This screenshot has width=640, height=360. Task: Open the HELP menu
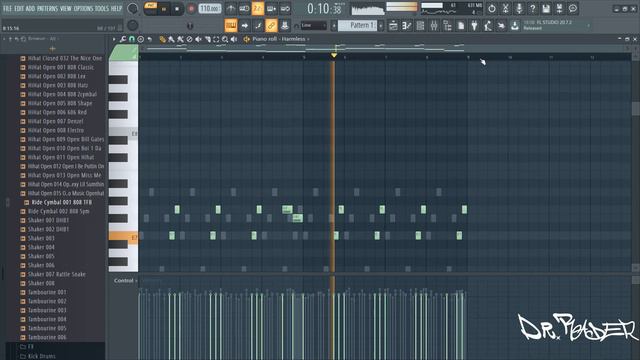pyautogui.click(x=116, y=8)
